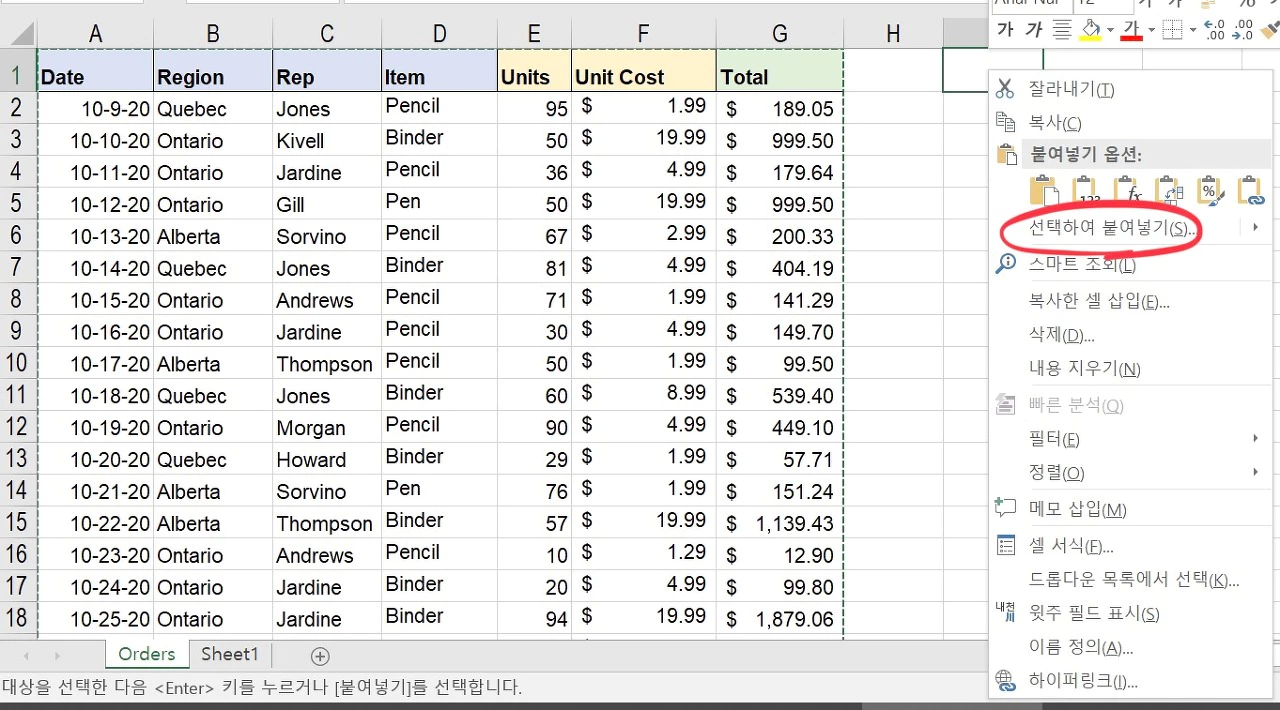Click the total cell '1,879.06'
Image resolution: width=1280 pixels, height=710 pixels.
point(780,618)
